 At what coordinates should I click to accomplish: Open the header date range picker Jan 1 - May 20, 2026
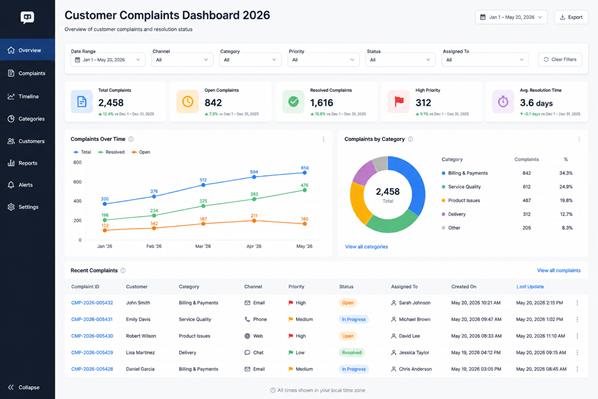pos(511,17)
